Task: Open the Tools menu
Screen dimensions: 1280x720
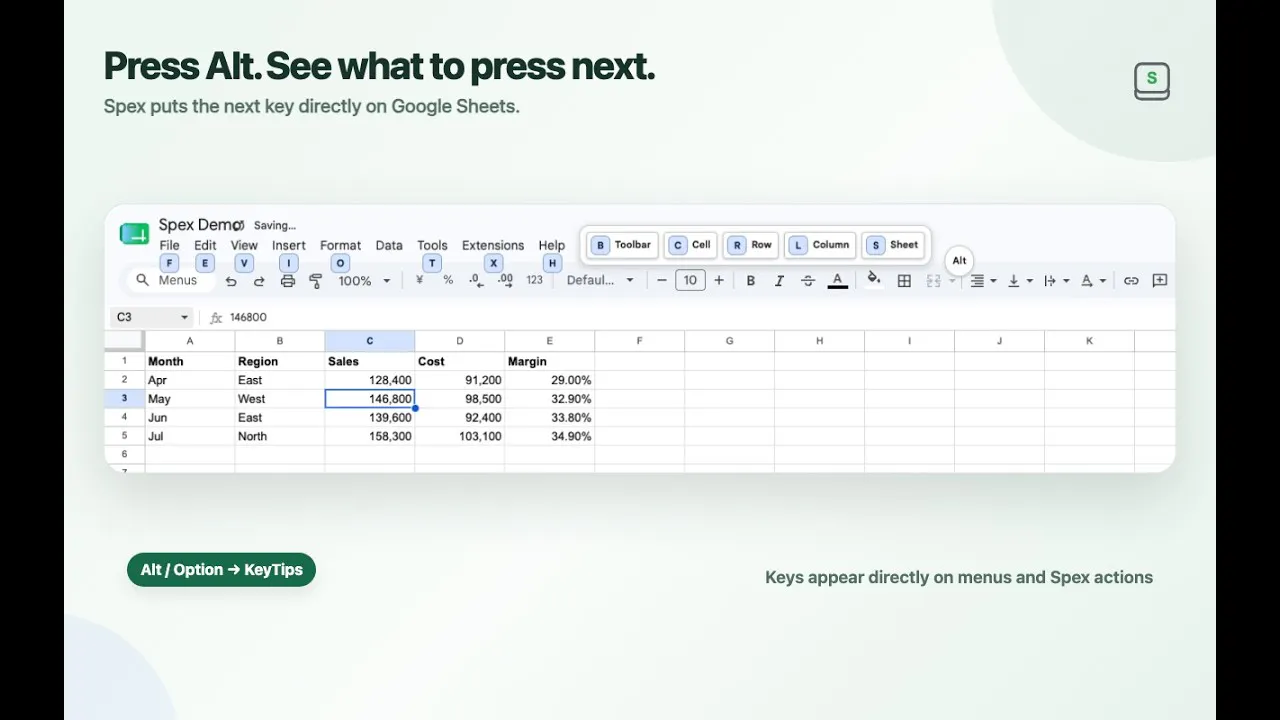Action: [432, 245]
